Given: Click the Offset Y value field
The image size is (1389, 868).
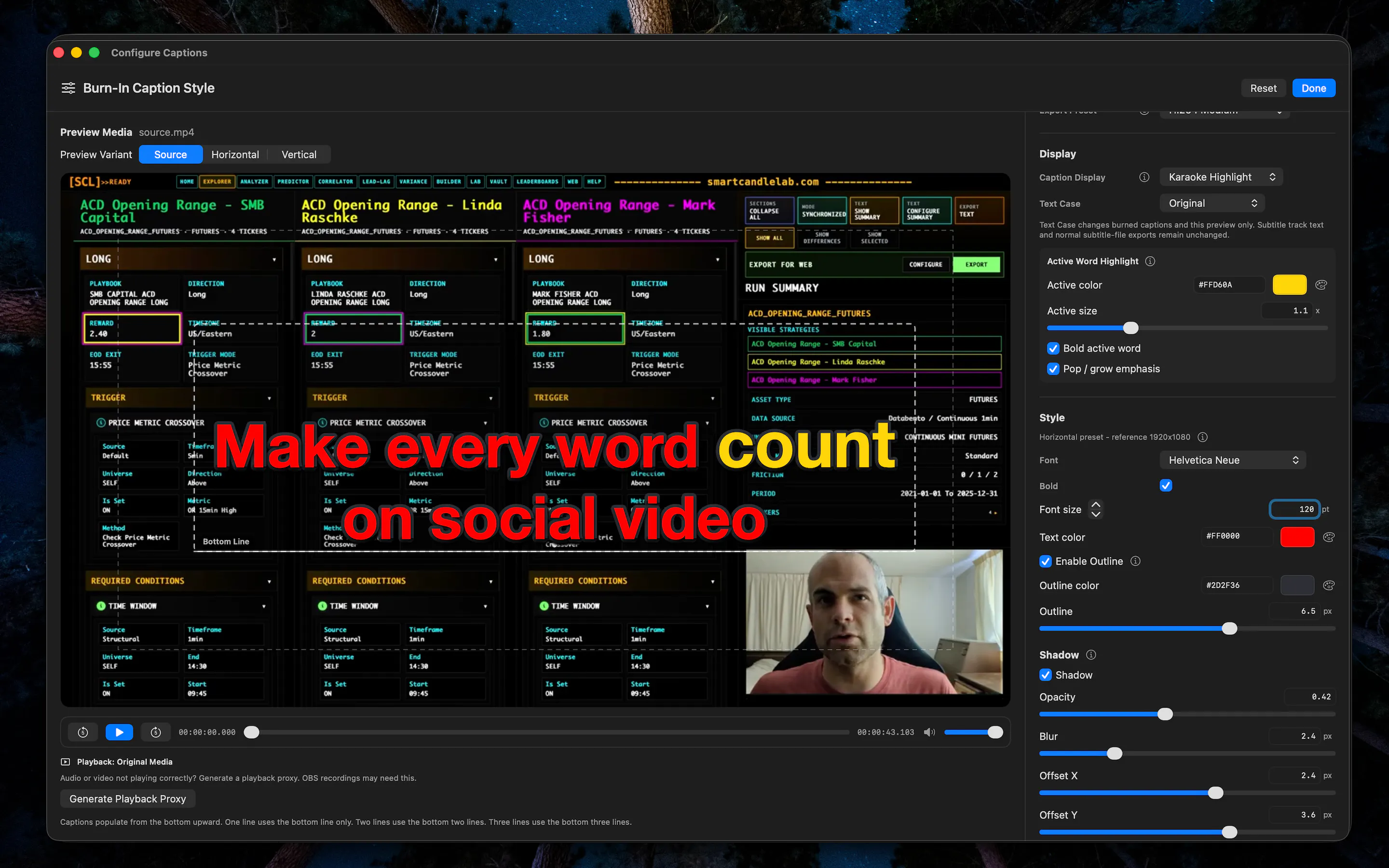Looking at the screenshot, I should [x=1294, y=814].
